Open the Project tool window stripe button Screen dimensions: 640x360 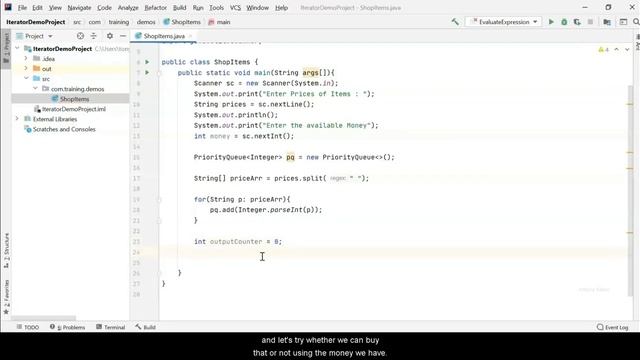point(6,49)
